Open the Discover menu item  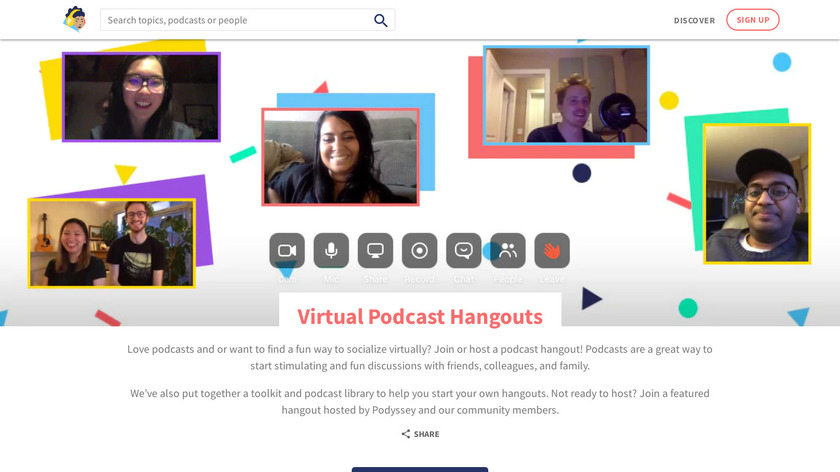694,20
